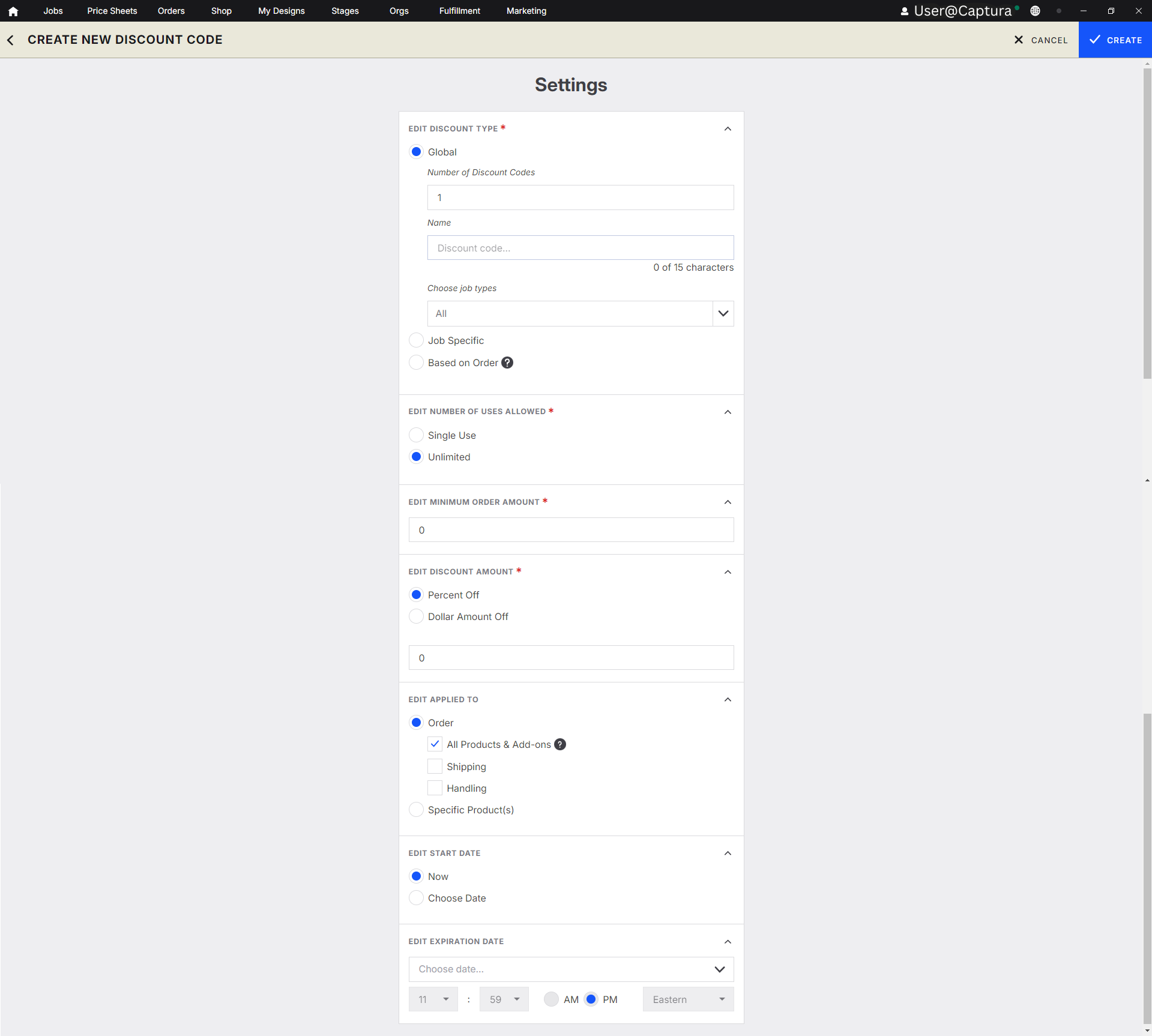This screenshot has width=1152, height=1036.
Task: Open the minutes dropdown showing 59
Action: [504, 999]
